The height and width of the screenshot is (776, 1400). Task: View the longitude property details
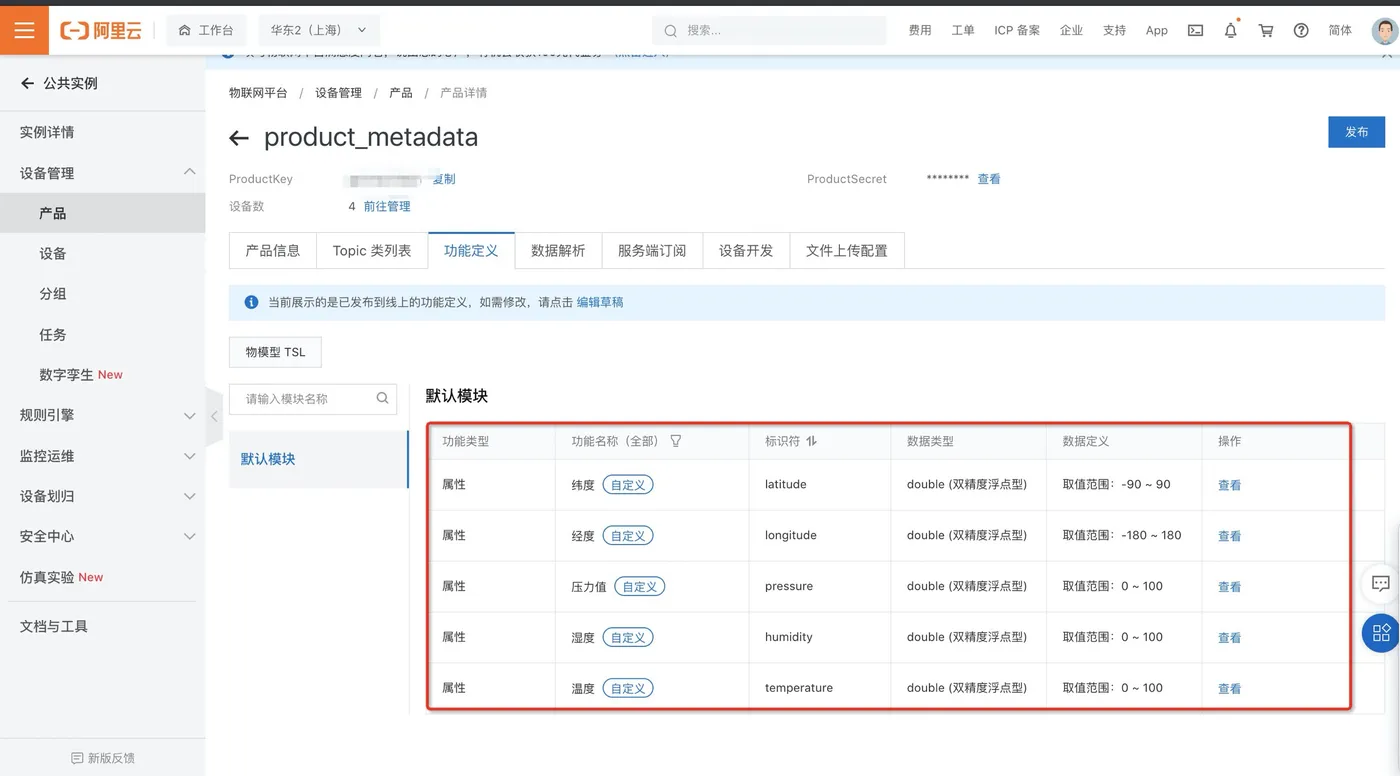(x=1229, y=536)
